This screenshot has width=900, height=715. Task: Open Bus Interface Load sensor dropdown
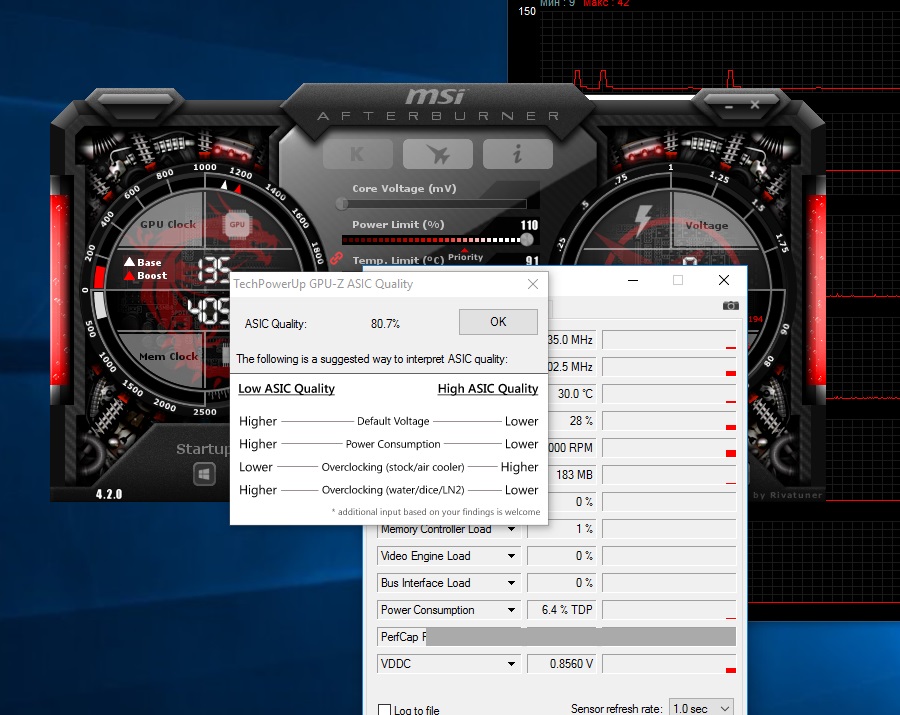(511, 583)
